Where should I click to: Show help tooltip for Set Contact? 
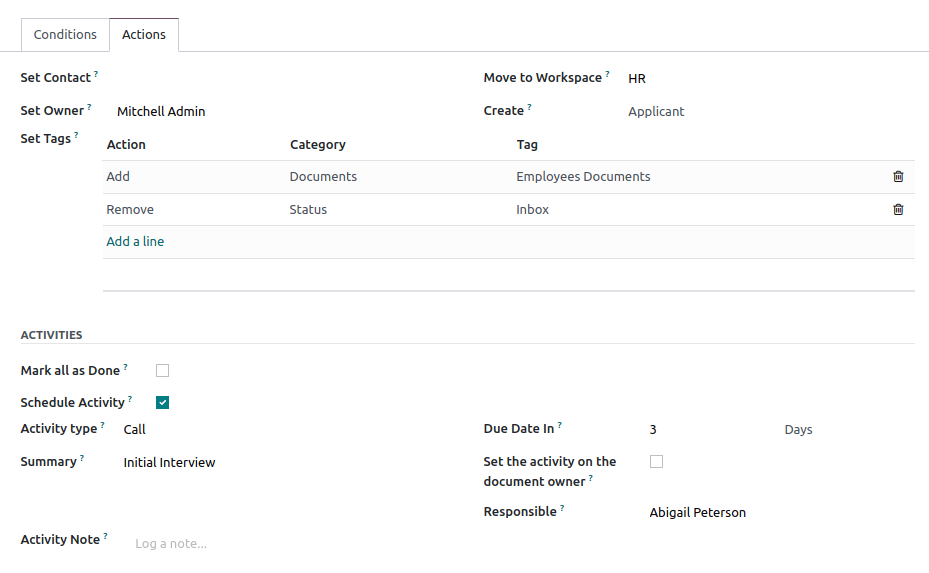(96, 74)
